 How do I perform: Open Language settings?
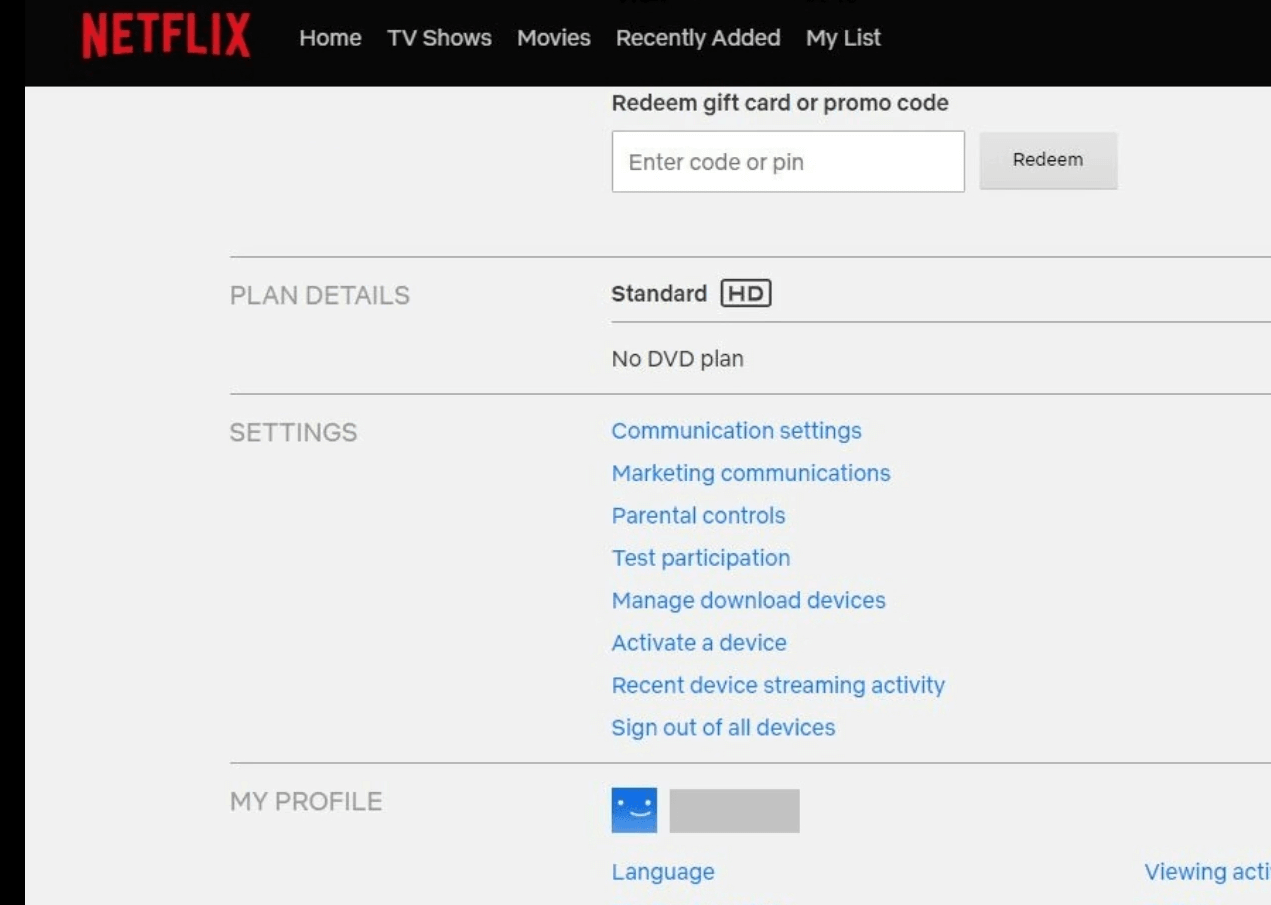coord(662,871)
